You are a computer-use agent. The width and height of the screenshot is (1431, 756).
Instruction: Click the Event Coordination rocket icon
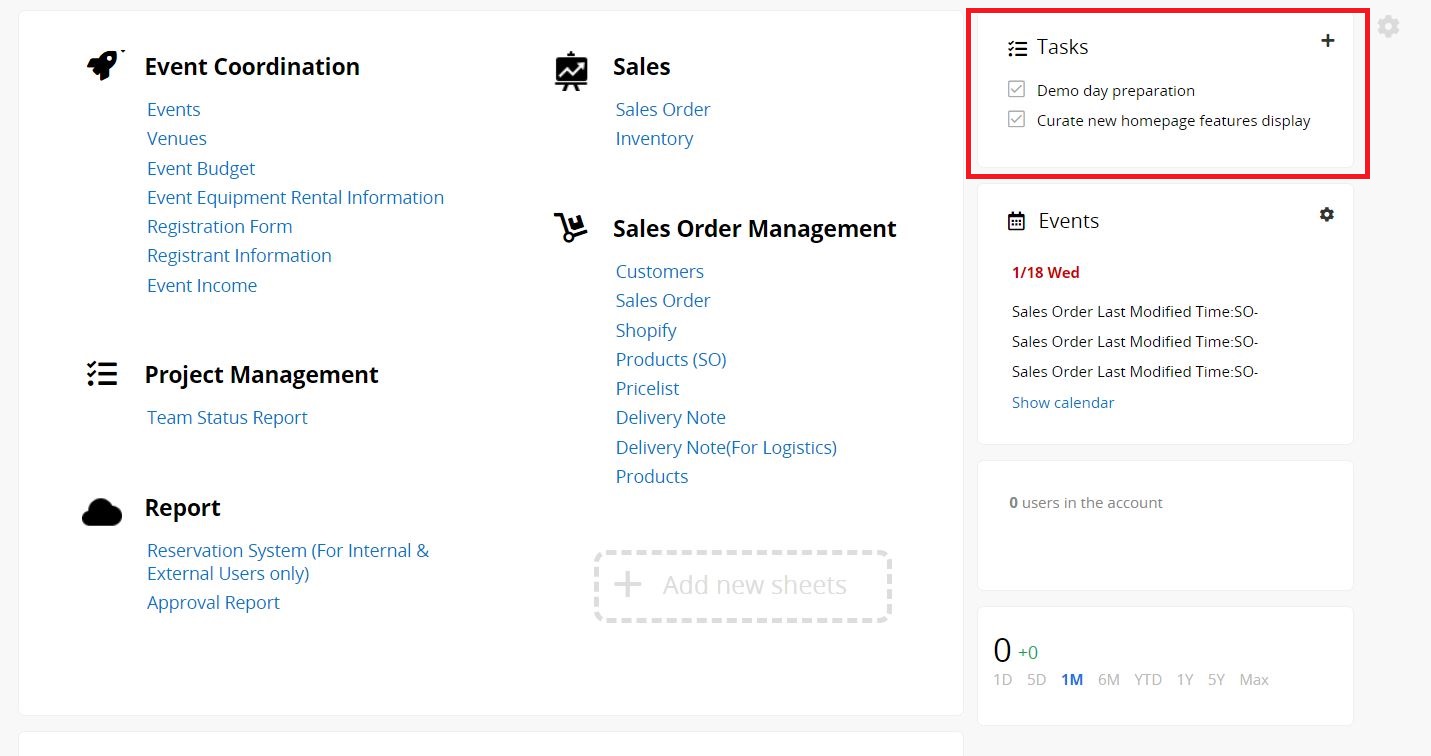[x=104, y=66]
